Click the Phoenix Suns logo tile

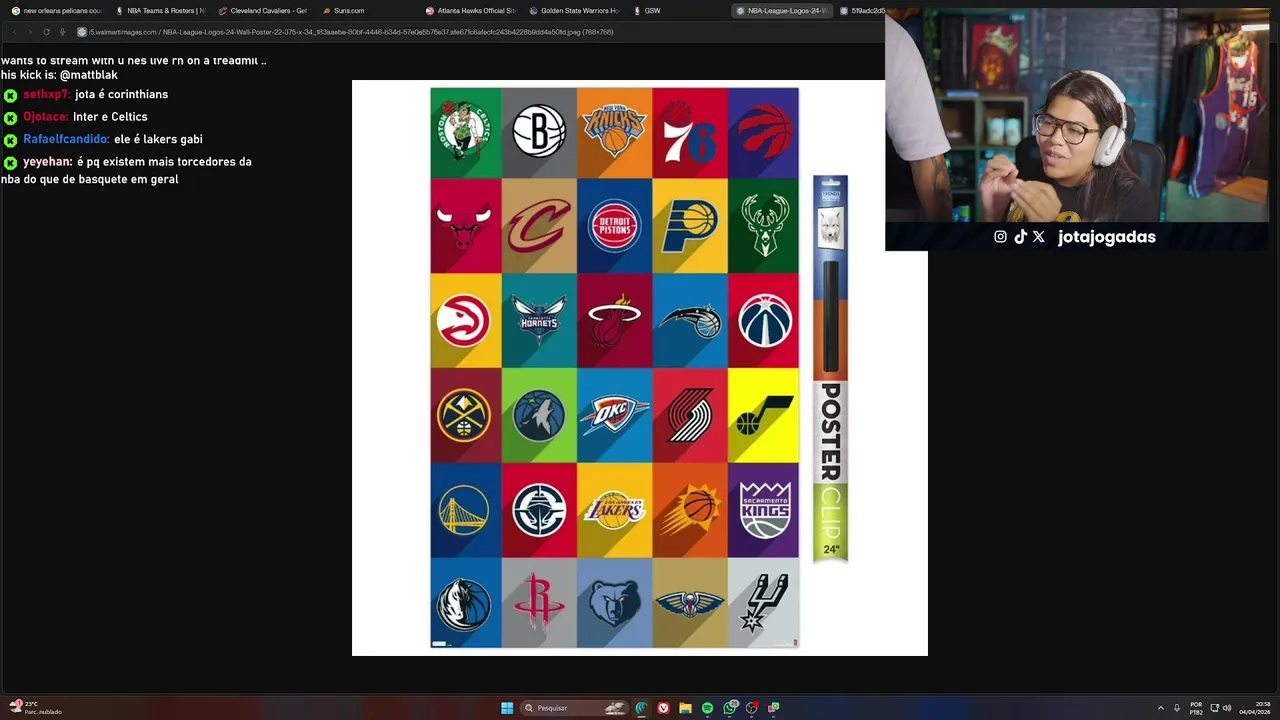point(690,510)
